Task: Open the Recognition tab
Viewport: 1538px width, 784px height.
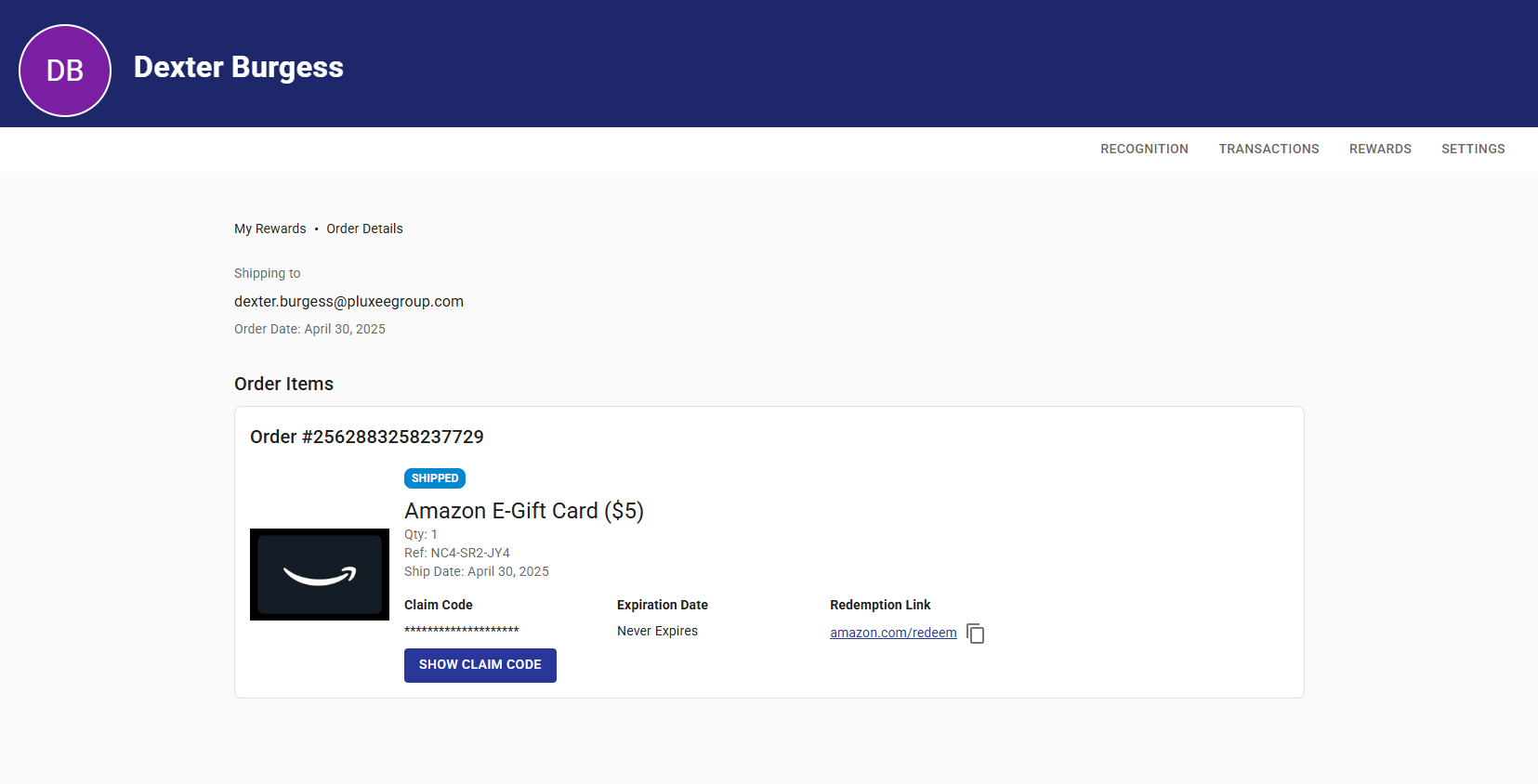Action: (1144, 149)
